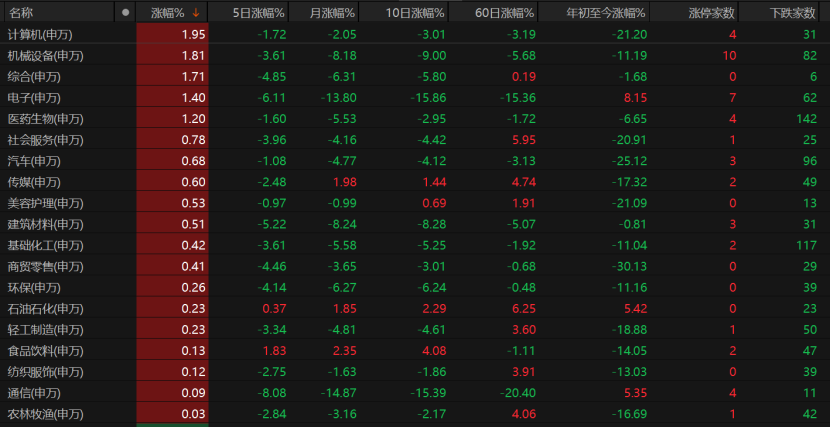Click 0.69 ten-day value for 美容护理

[x=435, y=203]
